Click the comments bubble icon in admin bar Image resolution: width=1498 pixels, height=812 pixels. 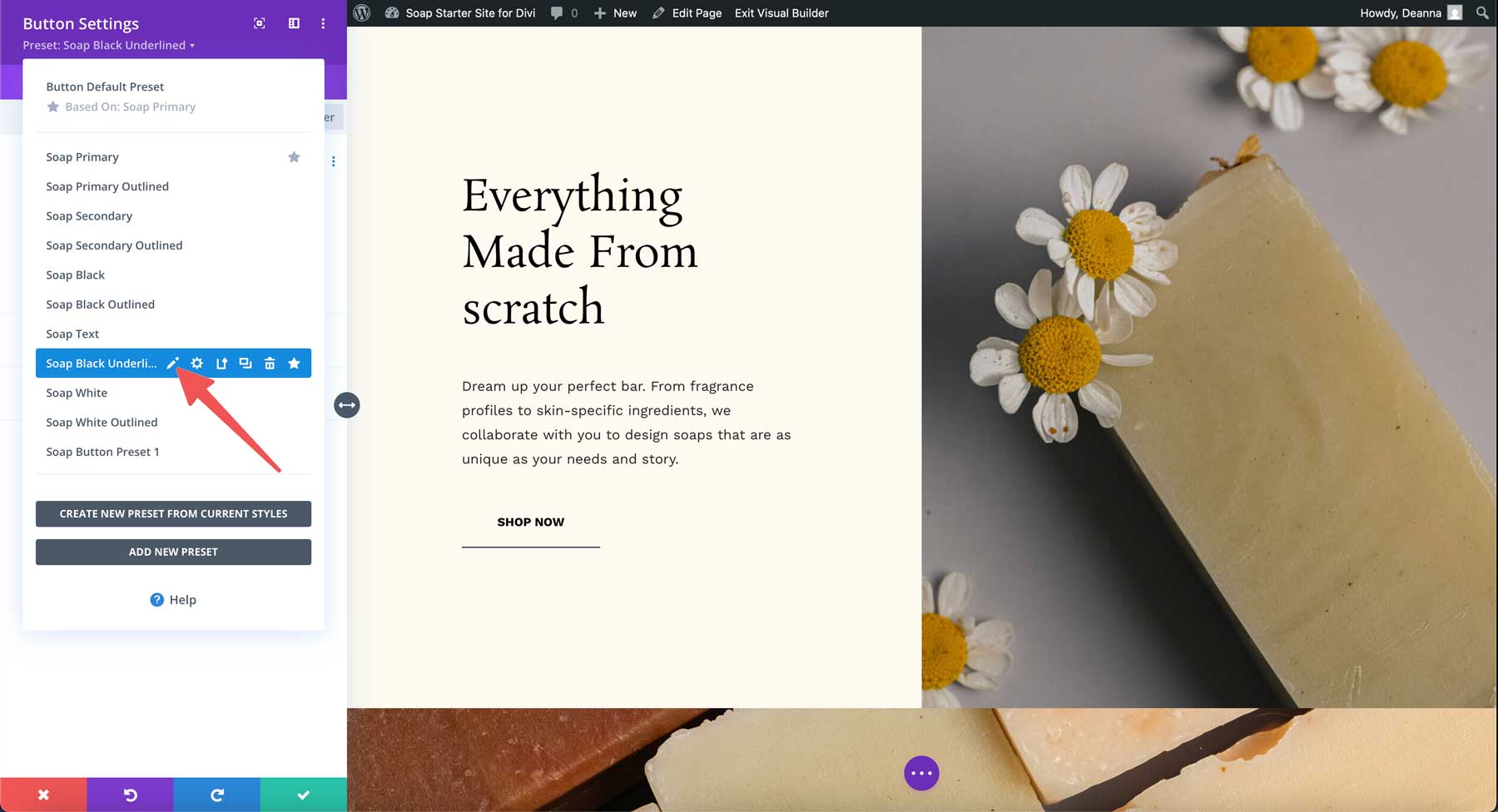(557, 12)
